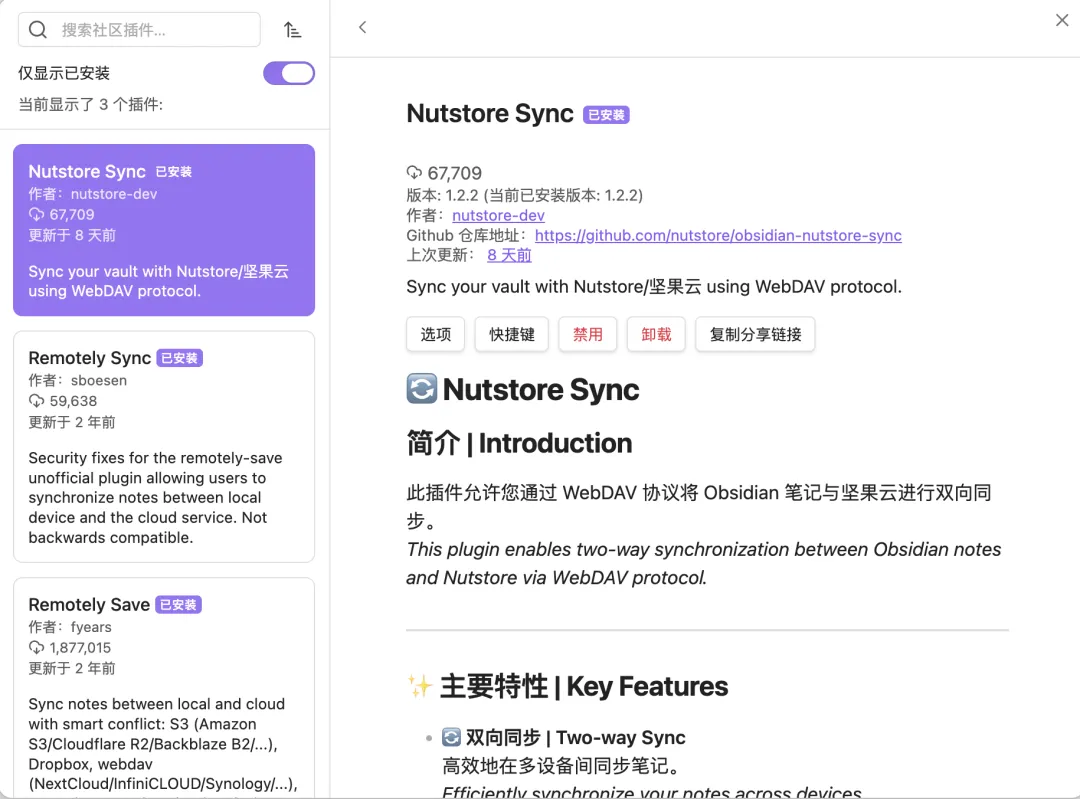The height and width of the screenshot is (799, 1080).
Task: Click the version 1.2.2 line
Action: click(524, 196)
